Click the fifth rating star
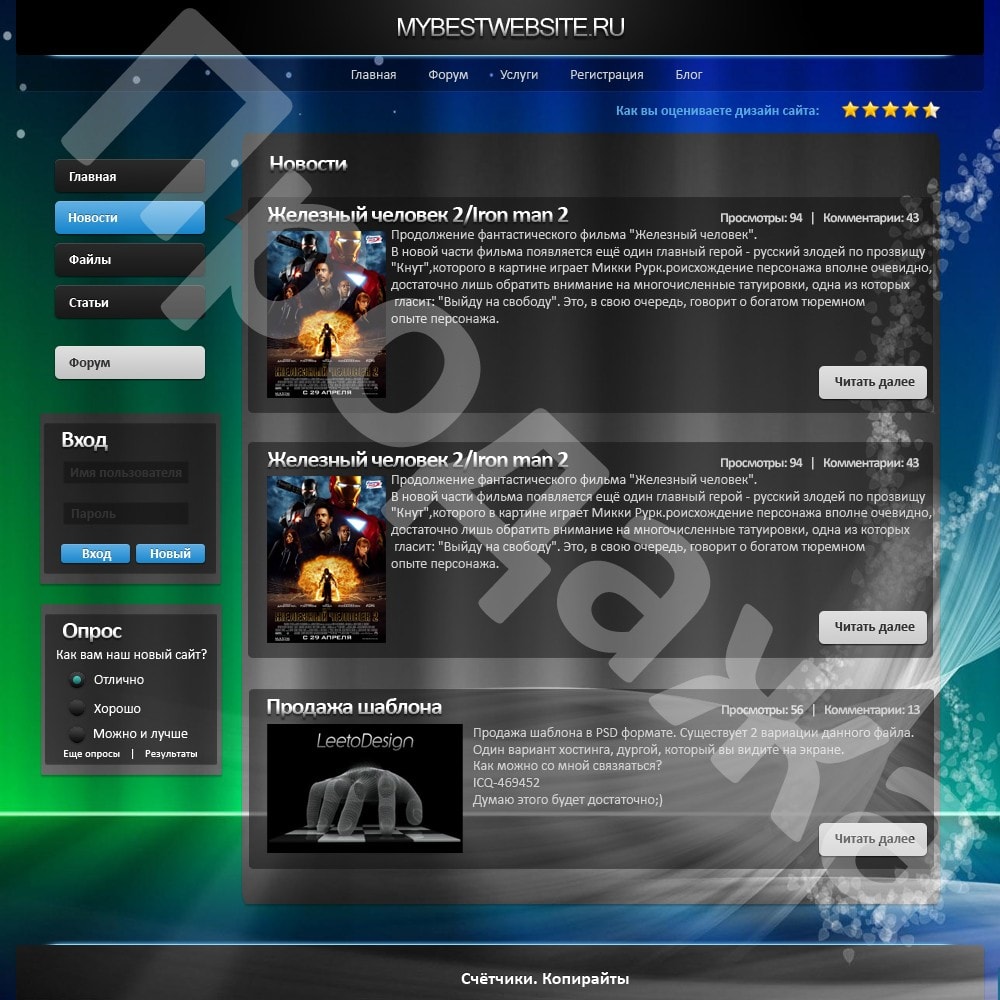1000x1000 pixels. click(931, 110)
